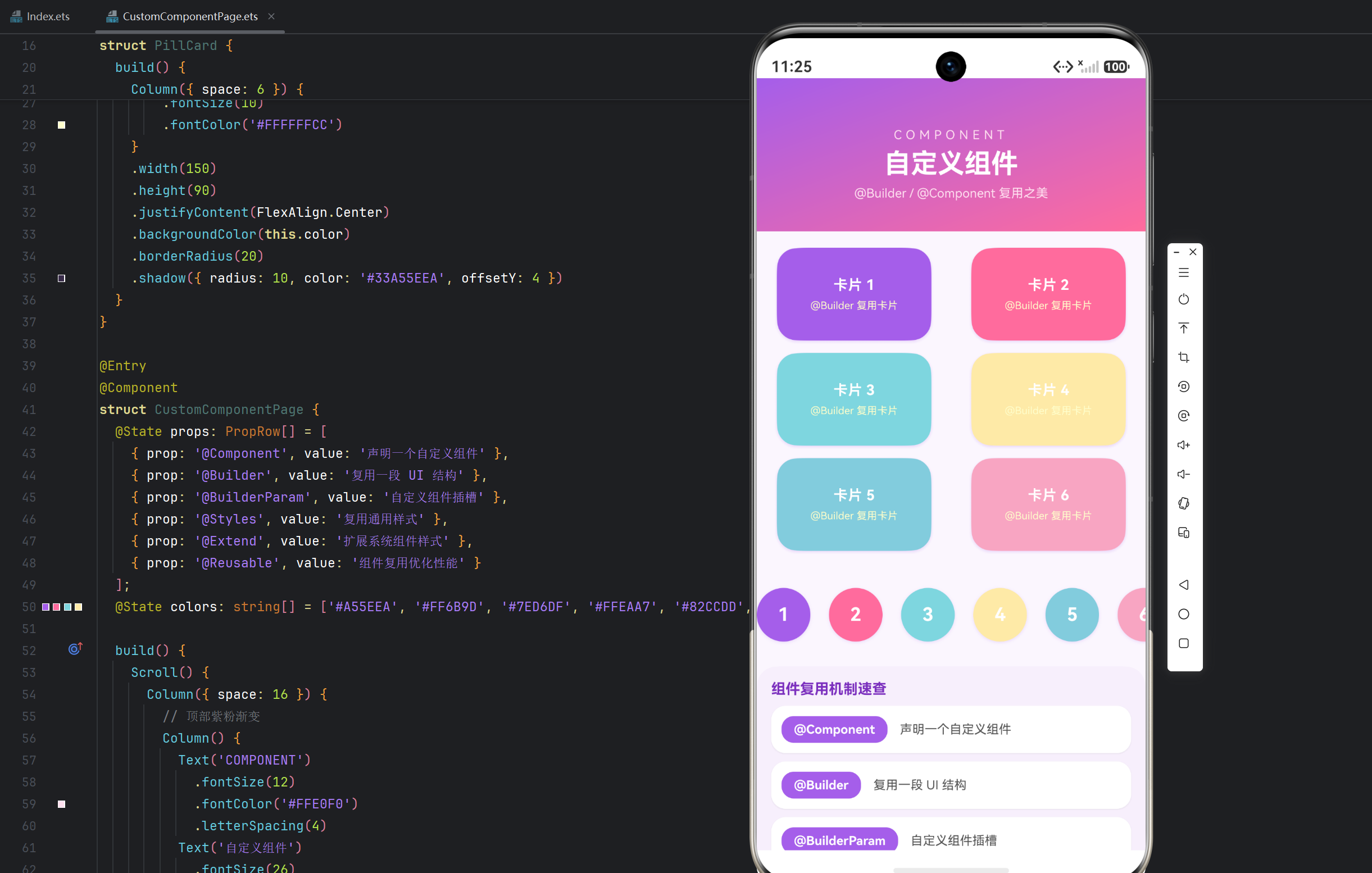The height and width of the screenshot is (873, 1372).
Task: Click the emulator Back triangle button
Action: click(1183, 585)
